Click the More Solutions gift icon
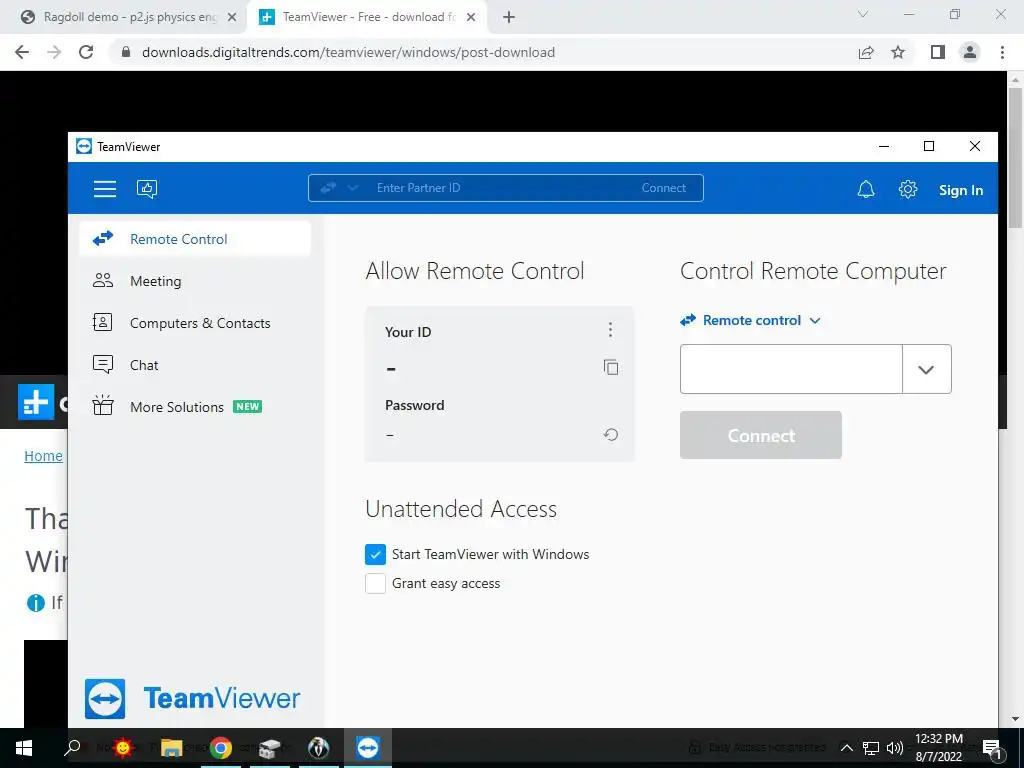Viewport: 1024px width, 768px height. [103, 406]
